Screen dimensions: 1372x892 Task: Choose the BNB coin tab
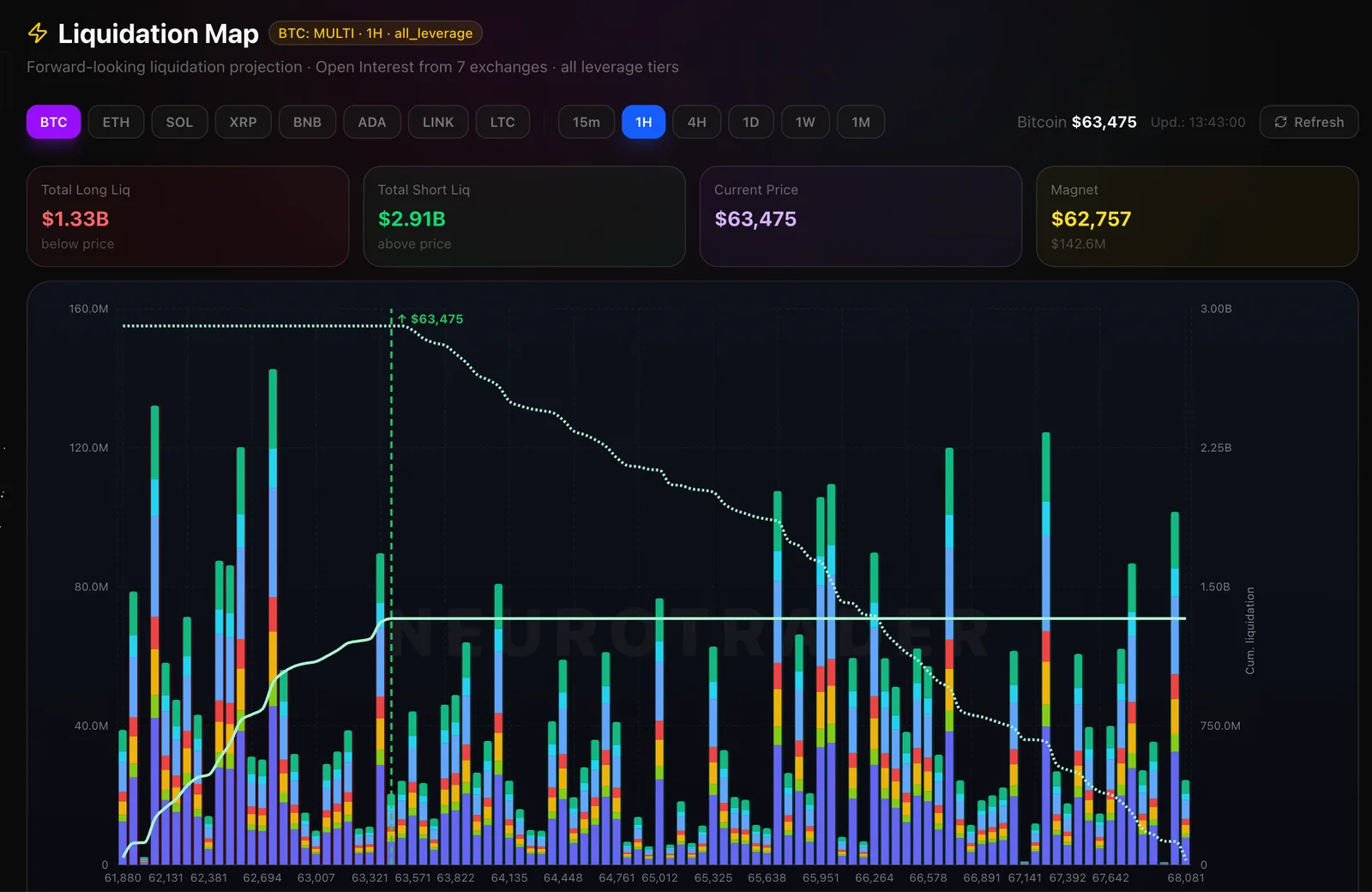[x=307, y=122]
